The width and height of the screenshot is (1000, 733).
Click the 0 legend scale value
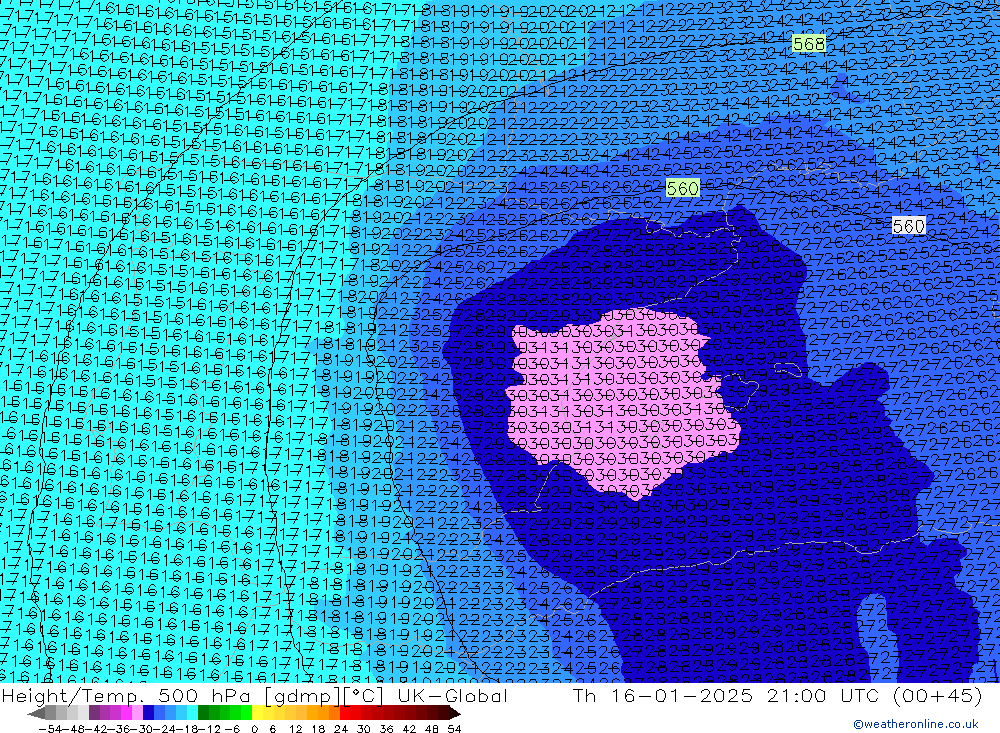pos(254,729)
